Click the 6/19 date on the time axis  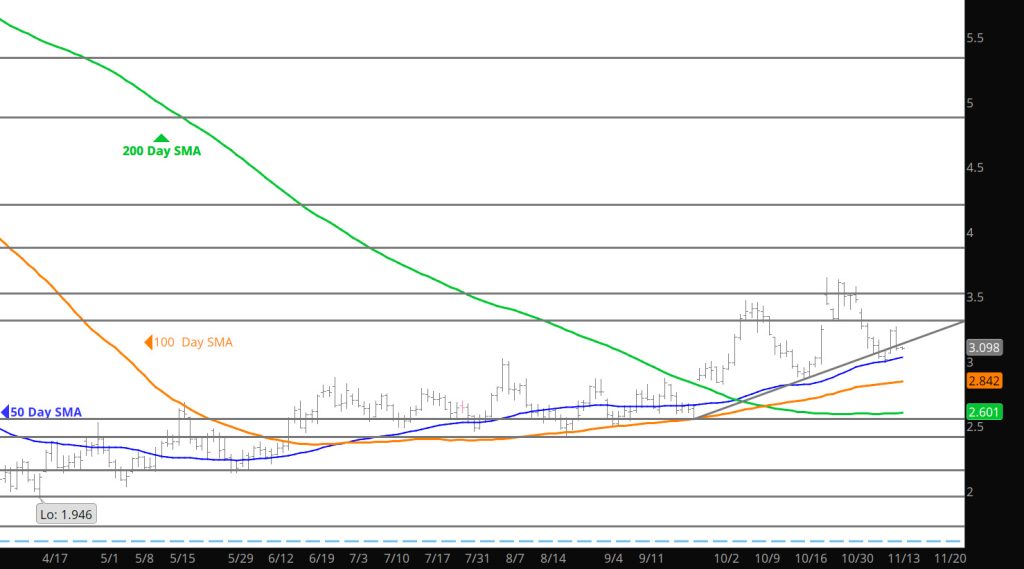click(321, 558)
